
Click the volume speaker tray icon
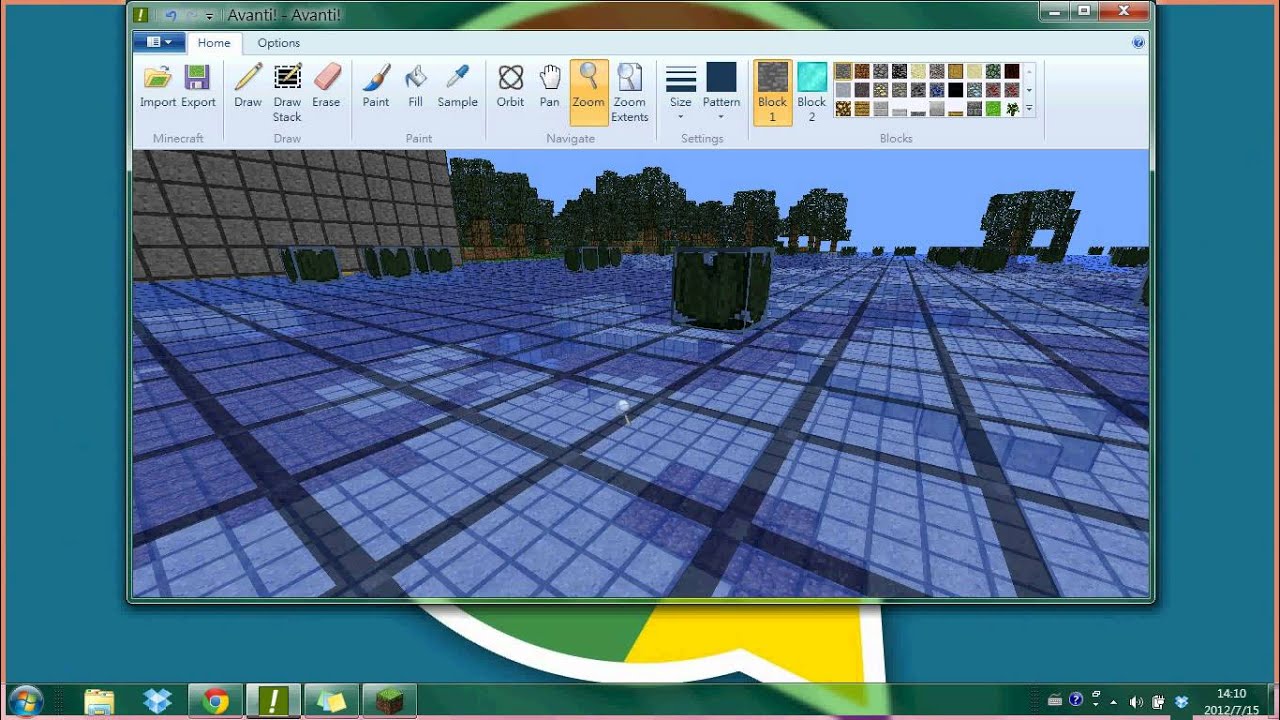pyautogui.click(x=1136, y=701)
